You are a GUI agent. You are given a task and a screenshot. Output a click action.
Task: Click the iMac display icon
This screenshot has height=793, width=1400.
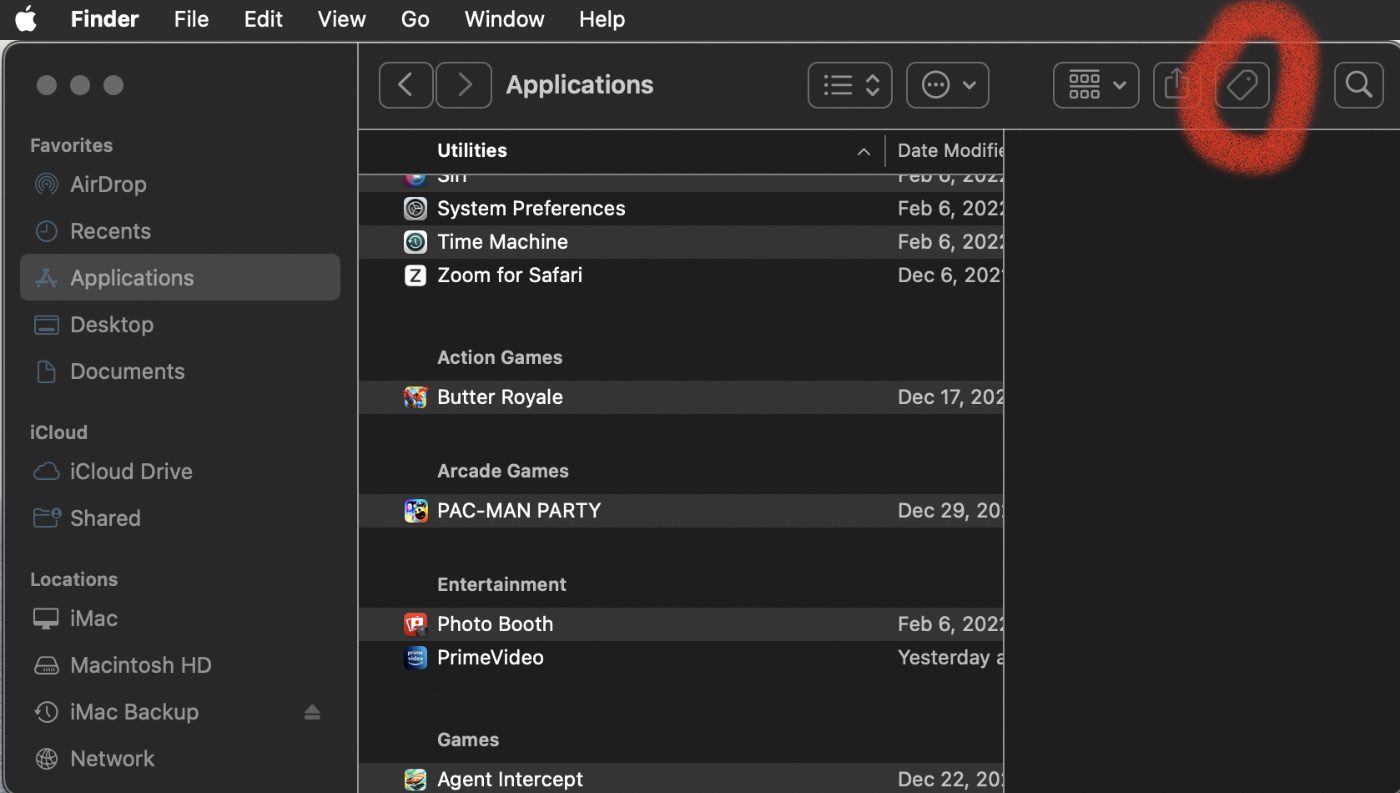tap(46, 619)
